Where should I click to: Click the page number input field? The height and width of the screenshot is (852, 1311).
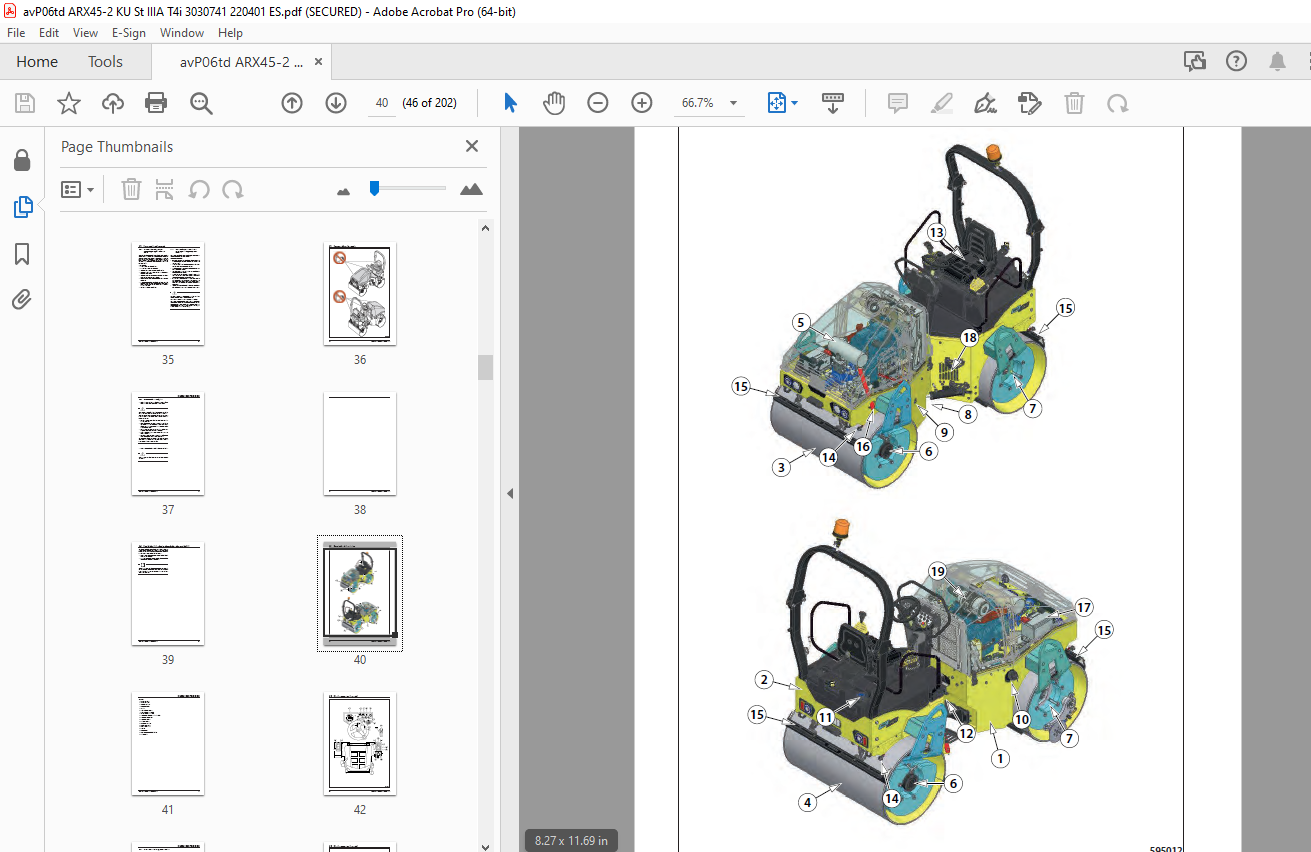(381, 103)
